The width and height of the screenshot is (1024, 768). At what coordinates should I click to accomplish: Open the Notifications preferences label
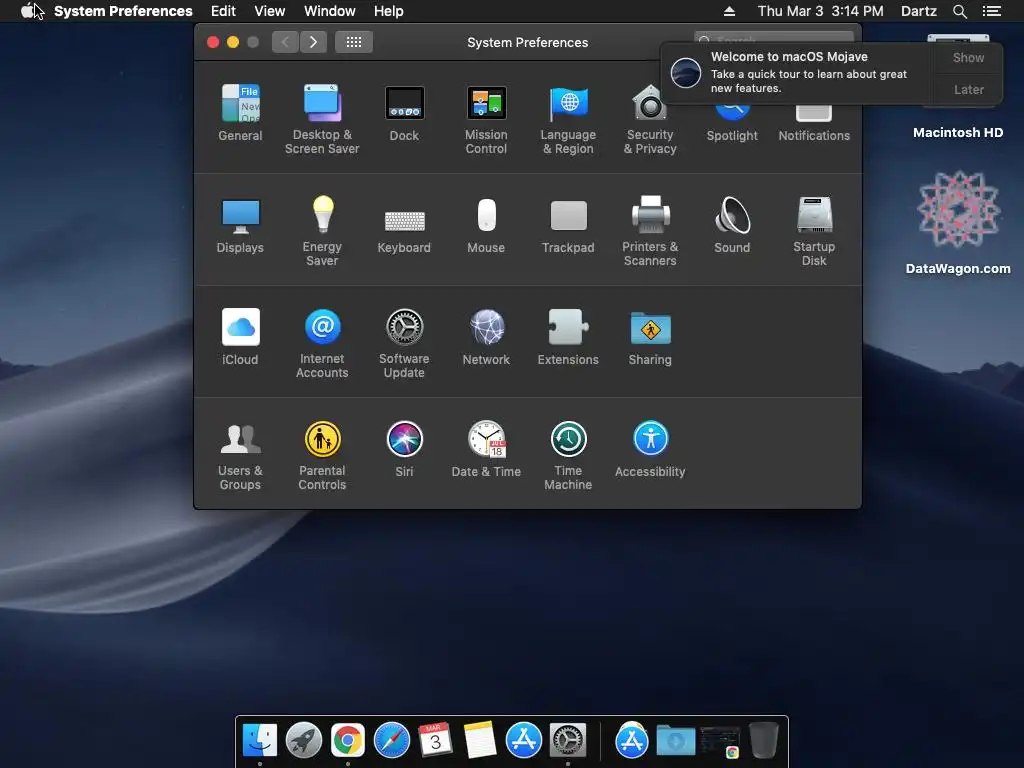coord(814,136)
